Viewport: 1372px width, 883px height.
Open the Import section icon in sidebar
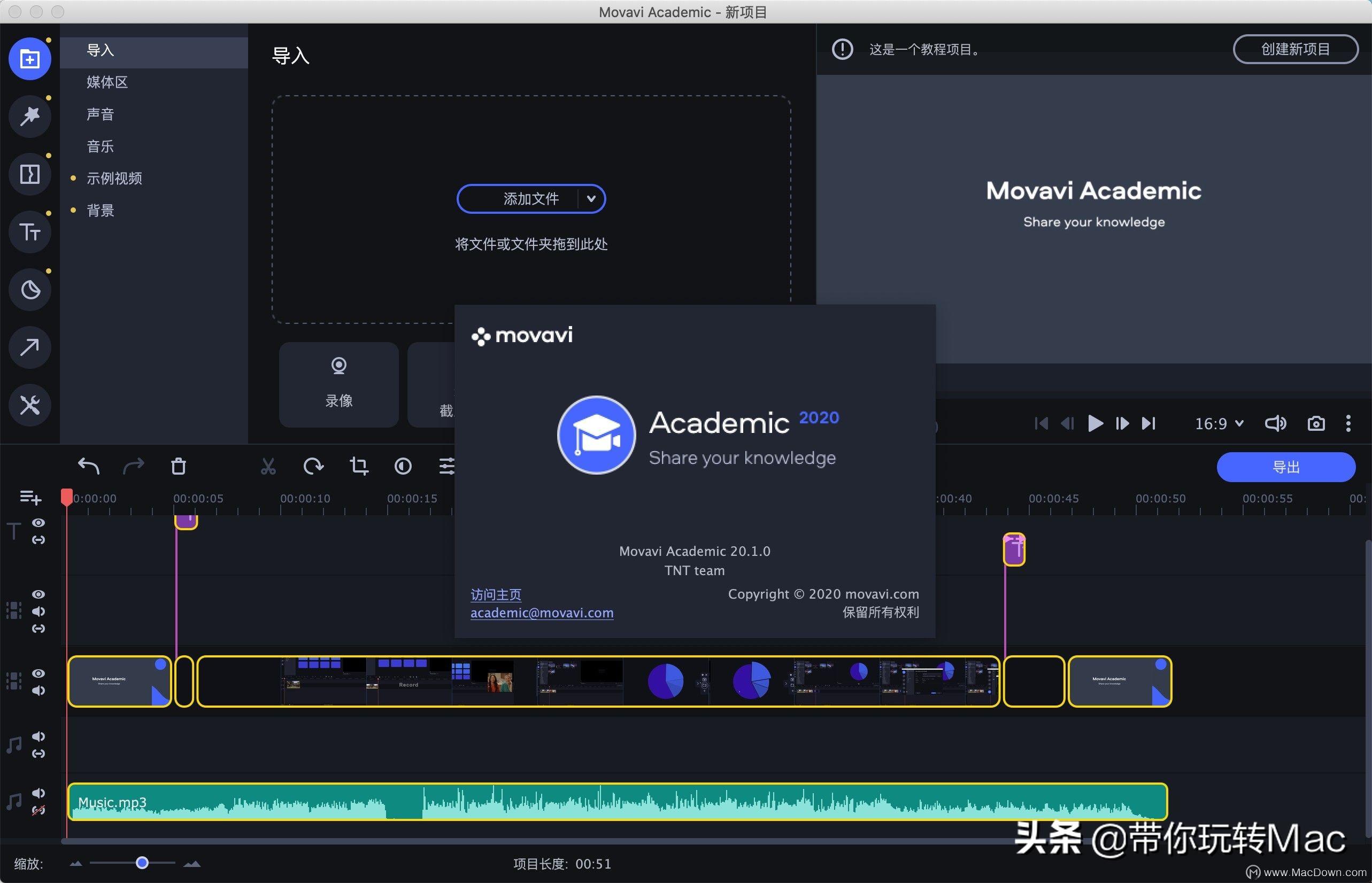(x=30, y=59)
